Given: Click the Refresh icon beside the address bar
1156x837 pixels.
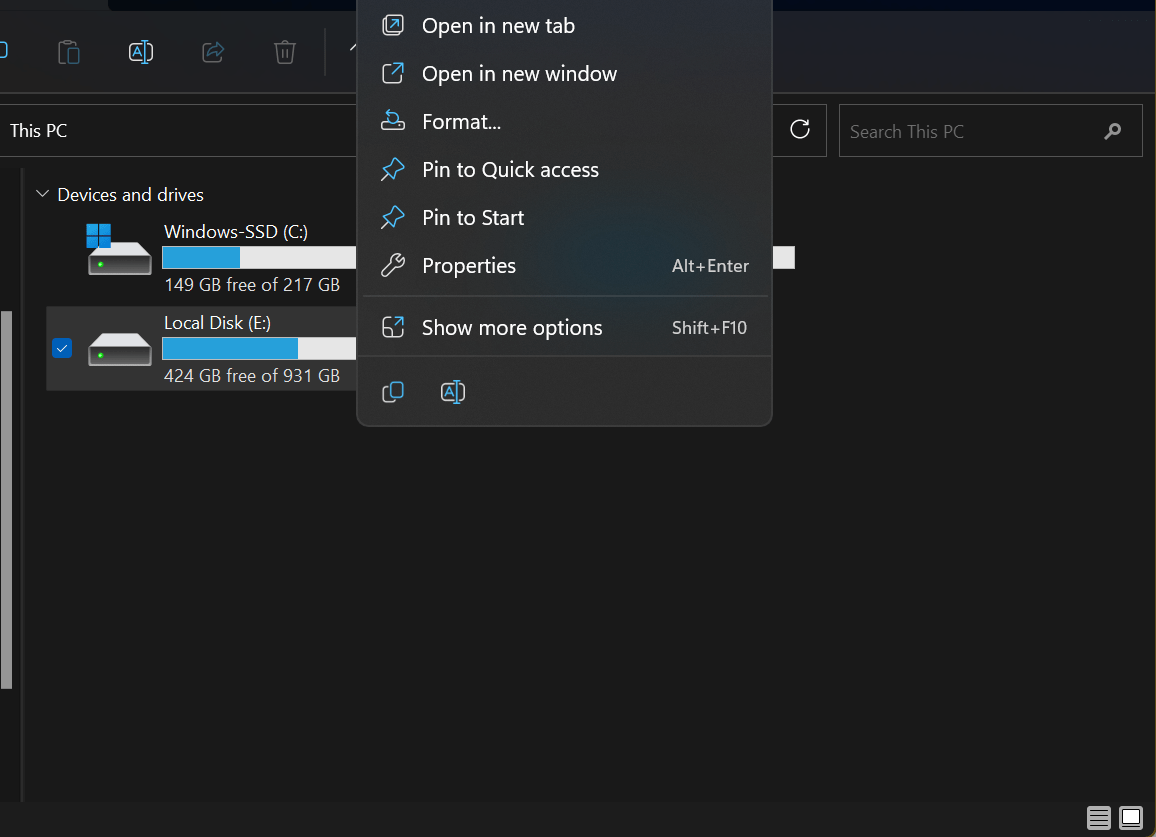Looking at the screenshot, I should point(799,130).
